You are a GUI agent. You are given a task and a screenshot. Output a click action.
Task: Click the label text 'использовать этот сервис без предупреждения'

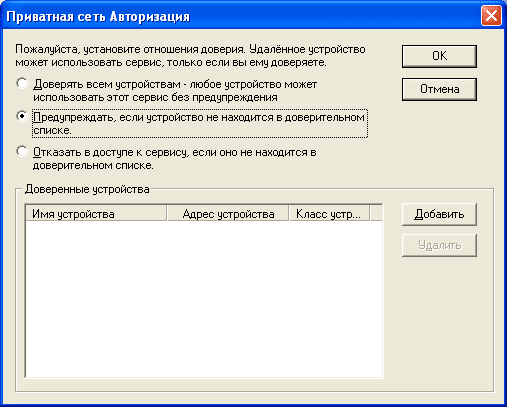[x=155, y=97]
